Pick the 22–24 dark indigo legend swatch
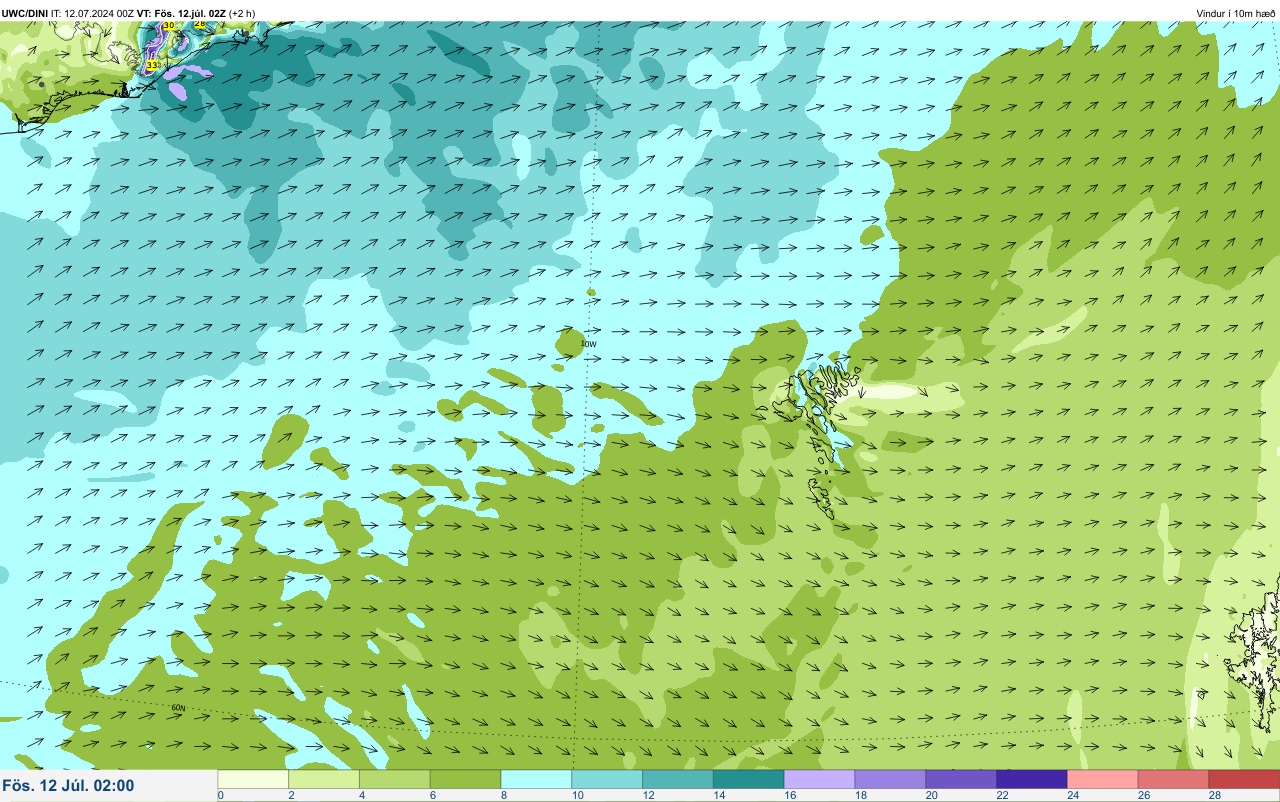 (x=1032, y=779)
